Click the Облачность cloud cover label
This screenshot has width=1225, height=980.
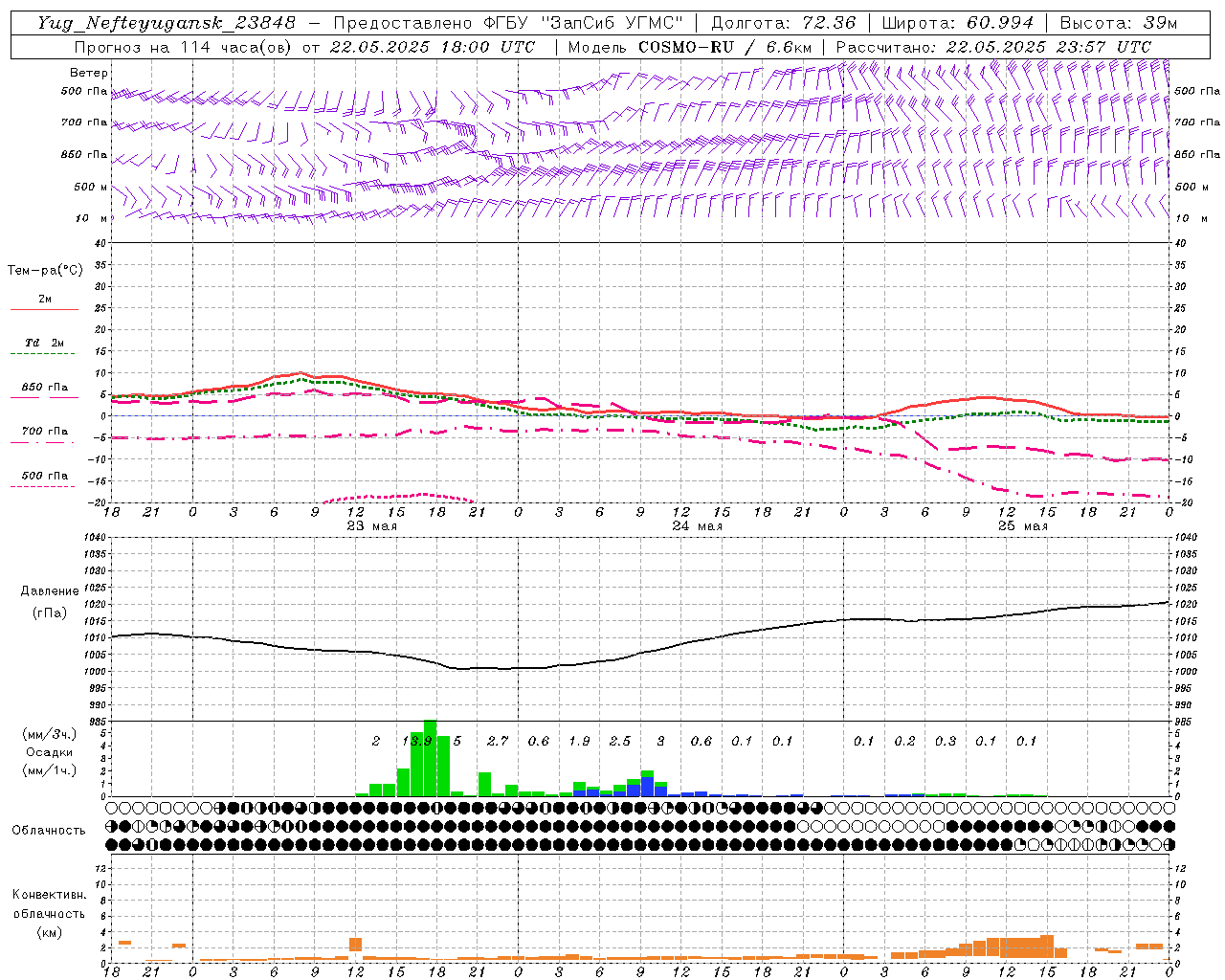[x=49, y=830]
